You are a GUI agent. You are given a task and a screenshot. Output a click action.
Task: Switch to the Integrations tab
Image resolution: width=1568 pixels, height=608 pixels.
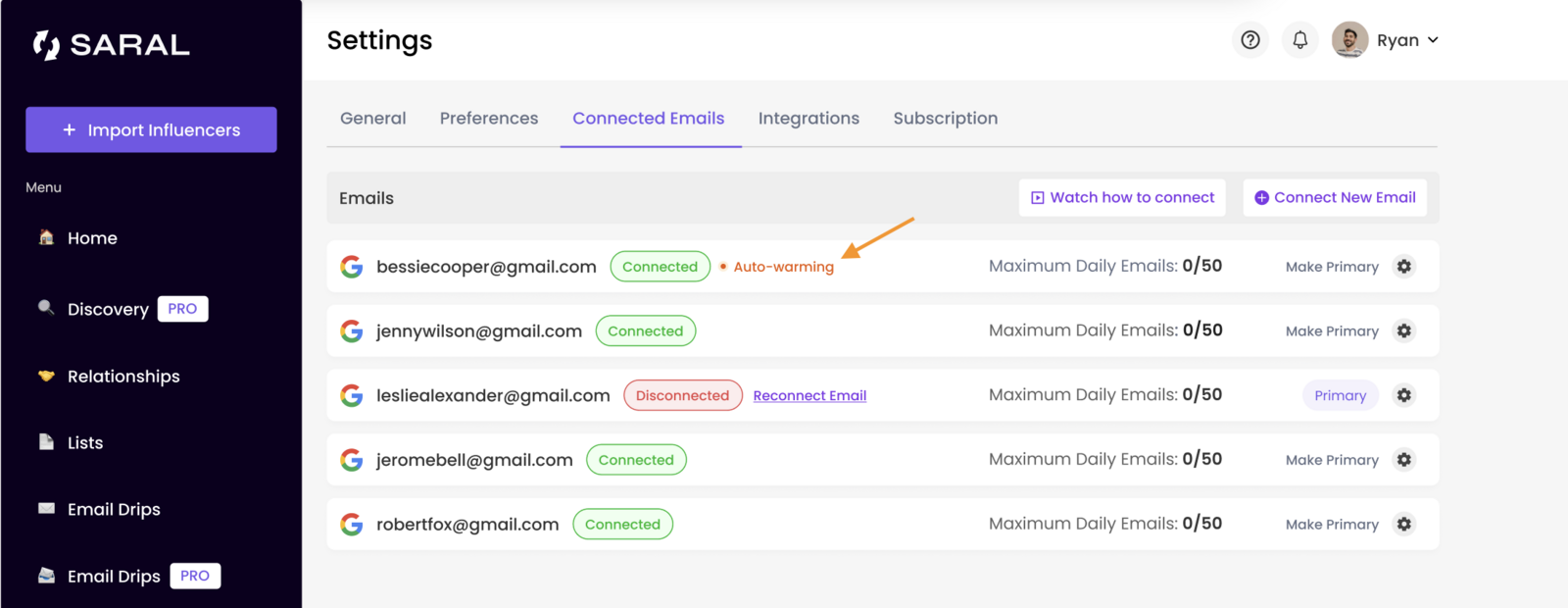[x=808, y=119]
